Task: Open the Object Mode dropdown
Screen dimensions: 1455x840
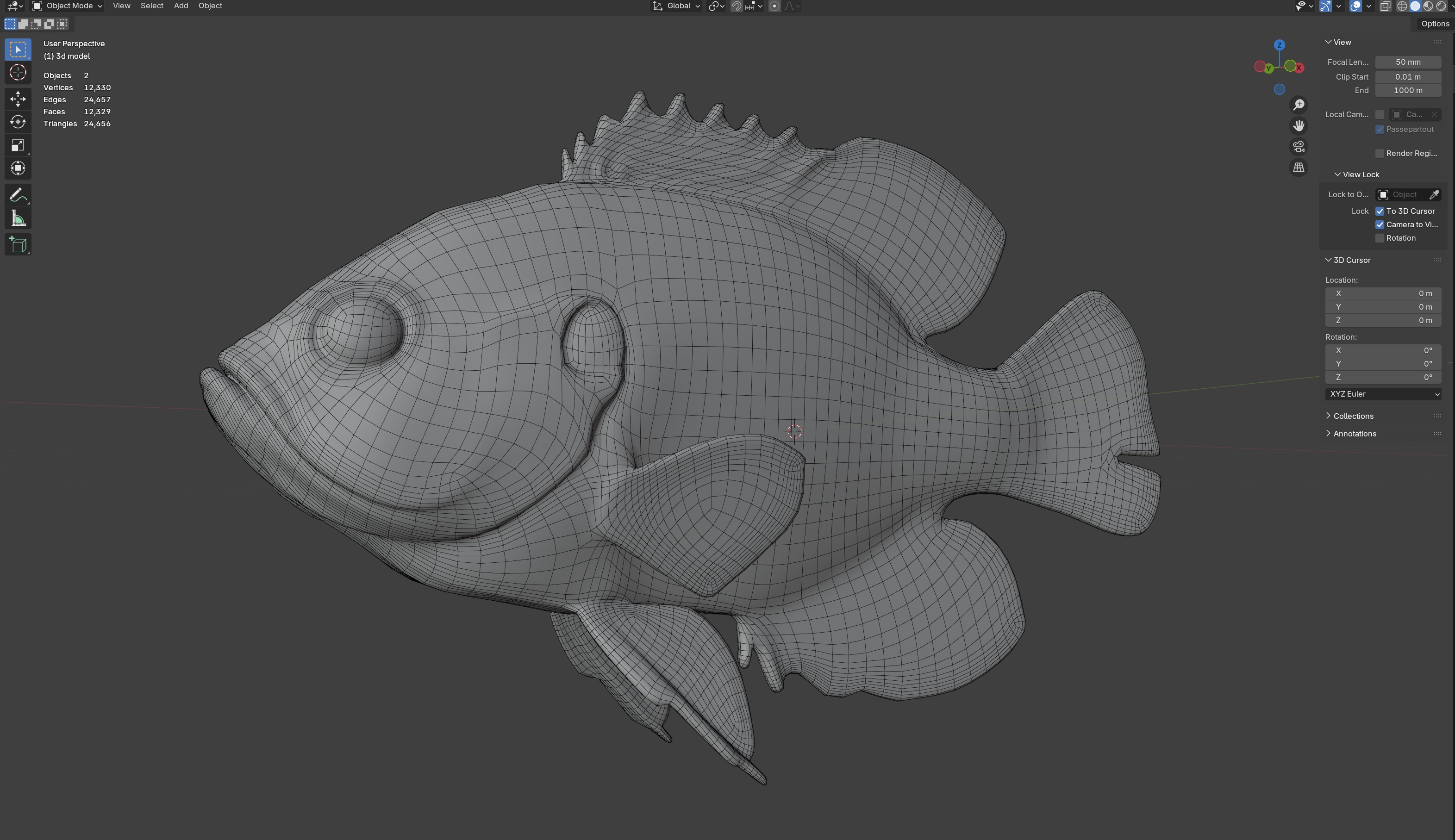Action: coord(68,6)
